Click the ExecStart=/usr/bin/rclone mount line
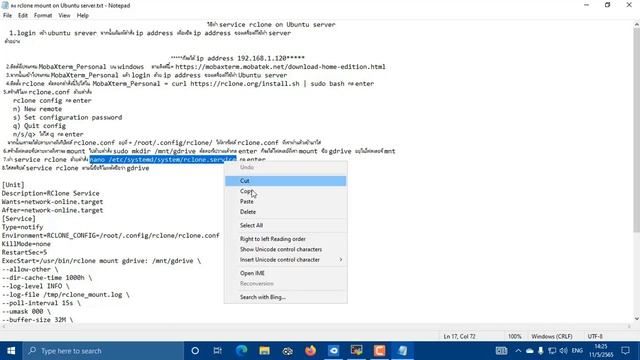This screenshot has height=360, width=640. pos(101,261)
